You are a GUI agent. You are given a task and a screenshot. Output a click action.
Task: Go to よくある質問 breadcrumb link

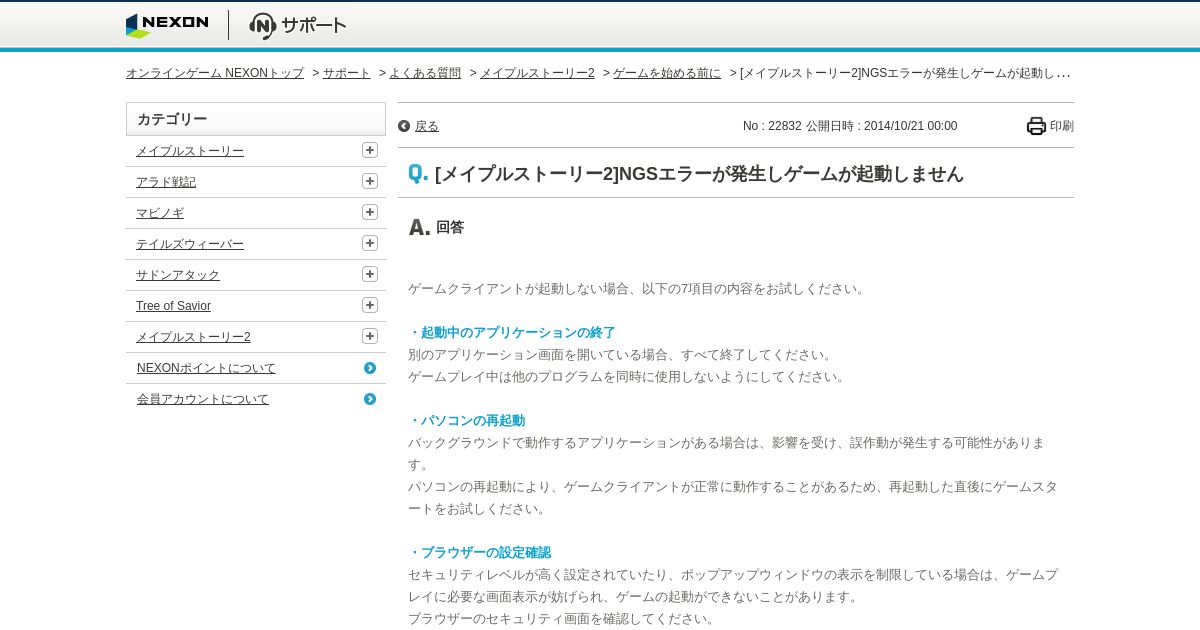point(425,73)
